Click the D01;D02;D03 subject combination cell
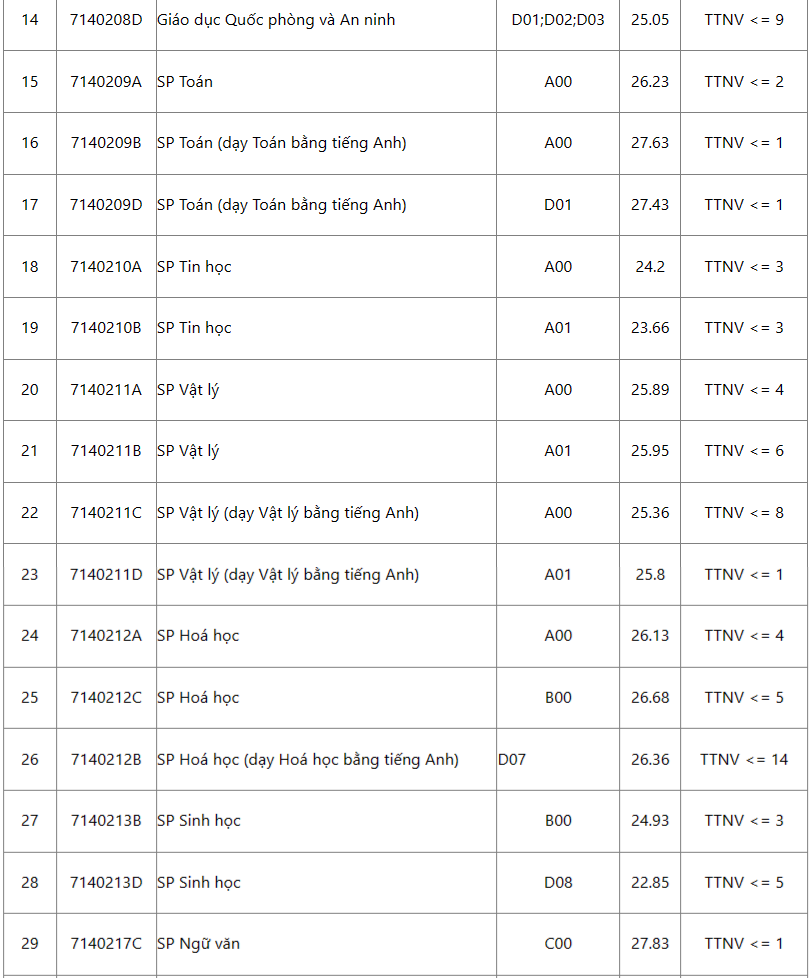This screenshot has width=811, height=978. (x=558, y=19)
